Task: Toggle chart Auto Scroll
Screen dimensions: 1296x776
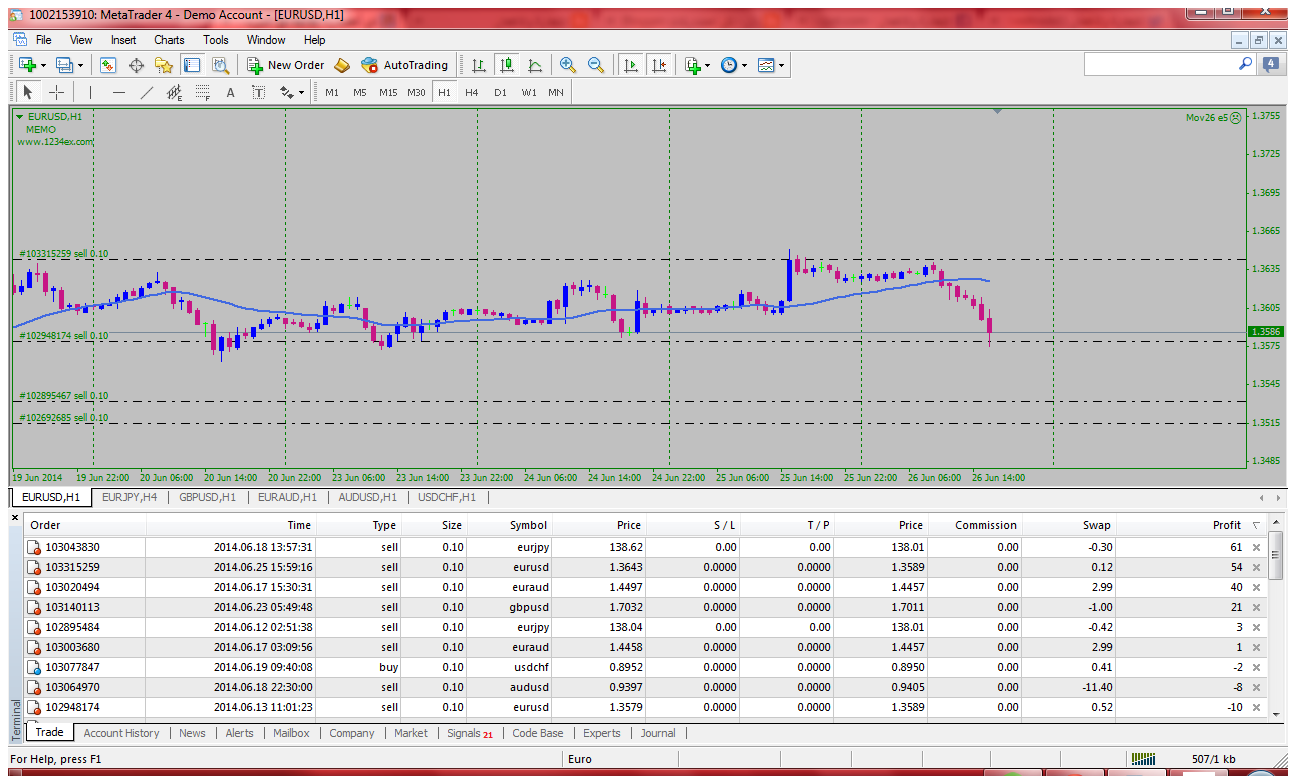Action: tap(630, 65)
